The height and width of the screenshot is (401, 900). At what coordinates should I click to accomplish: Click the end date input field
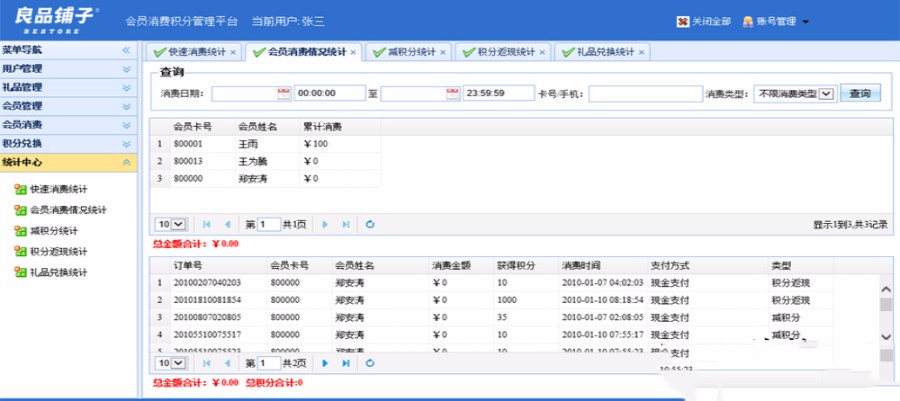(413, 94)
